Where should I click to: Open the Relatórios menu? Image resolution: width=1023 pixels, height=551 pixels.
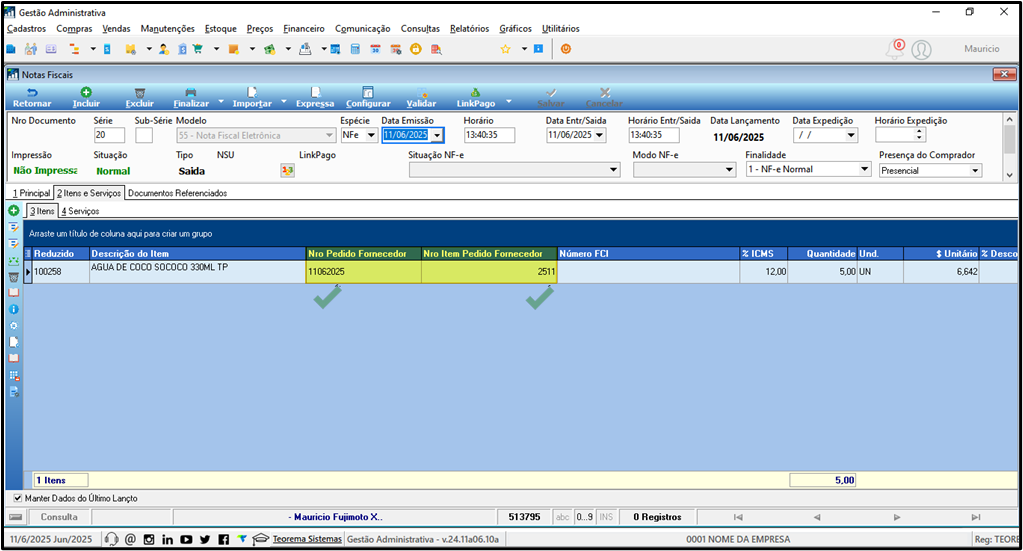pos(469,29)
